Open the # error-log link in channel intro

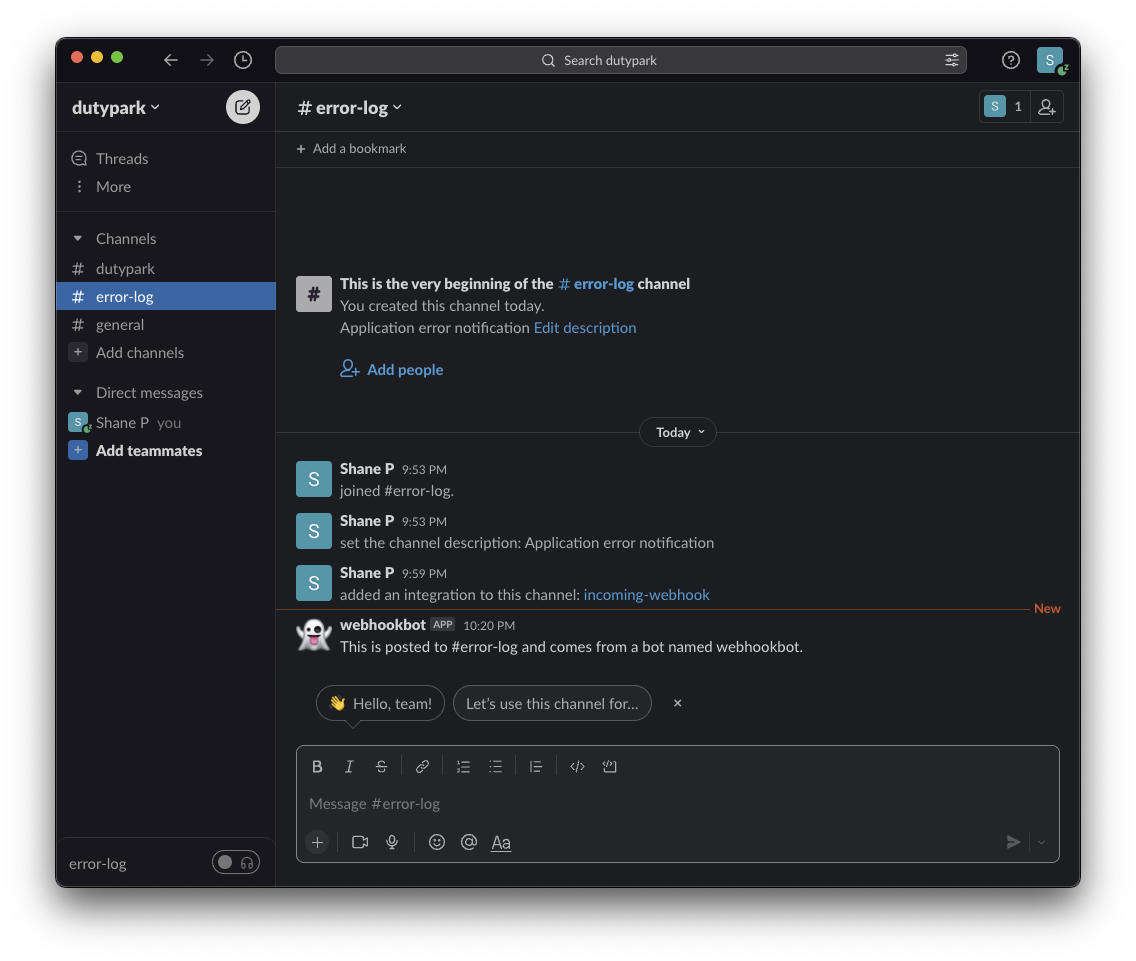click(596, 283)
